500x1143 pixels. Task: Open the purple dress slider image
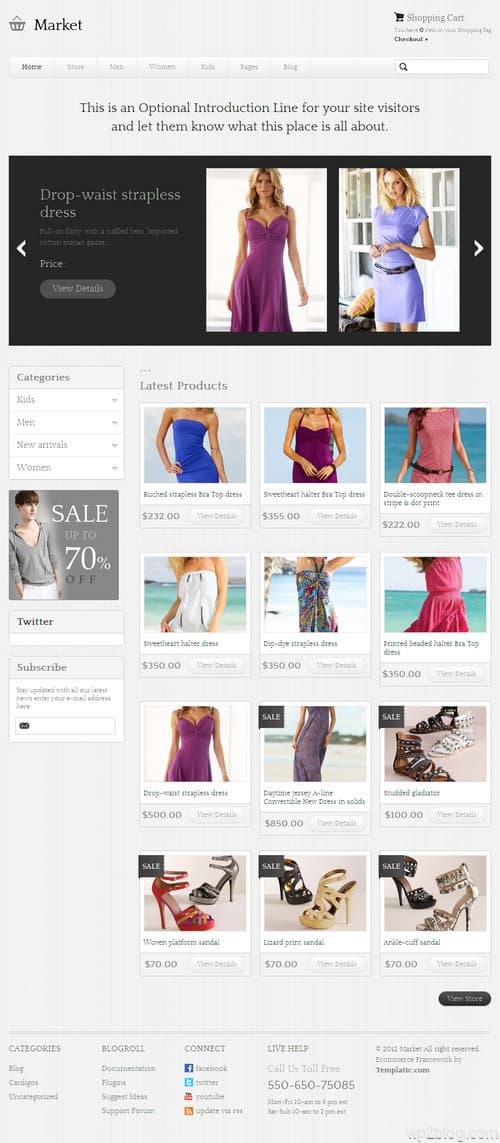[266, 250]
